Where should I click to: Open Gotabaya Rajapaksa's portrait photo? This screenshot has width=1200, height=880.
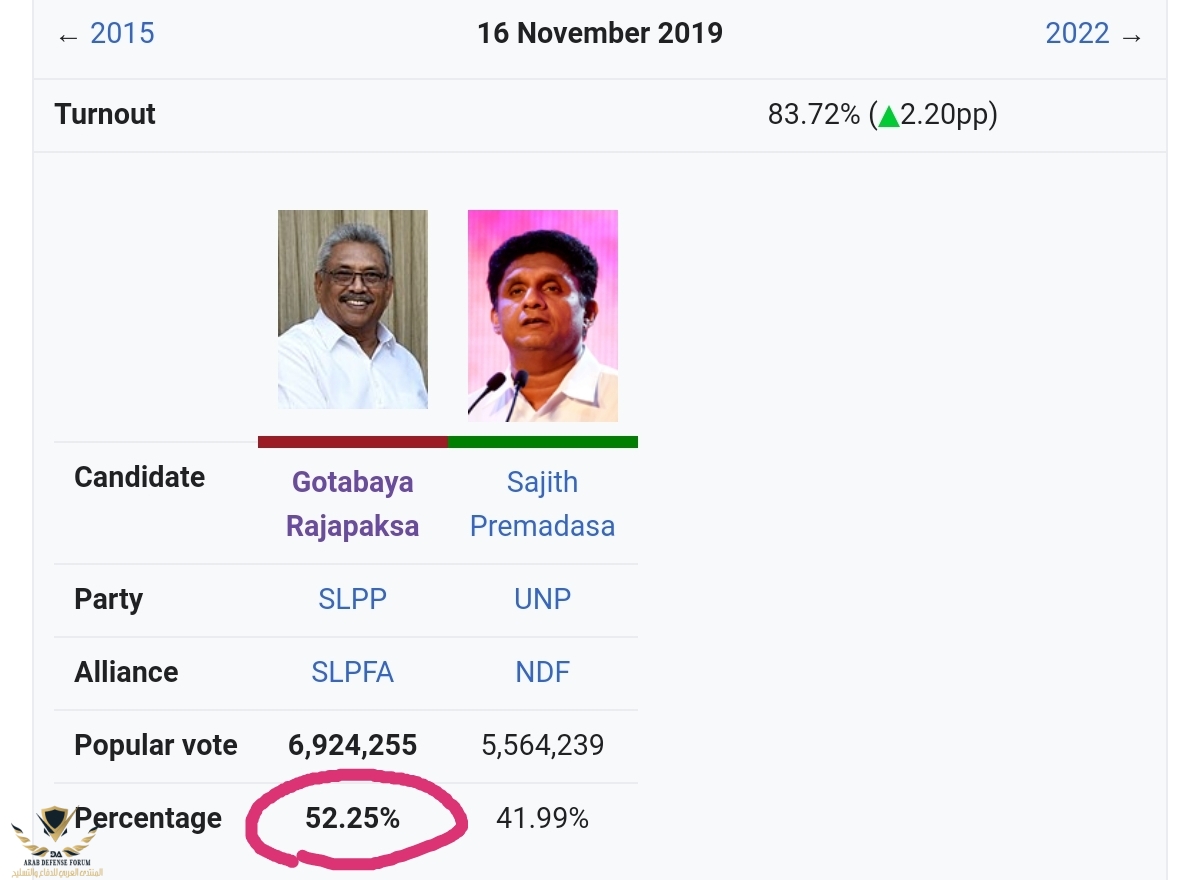tap(353, 309)
